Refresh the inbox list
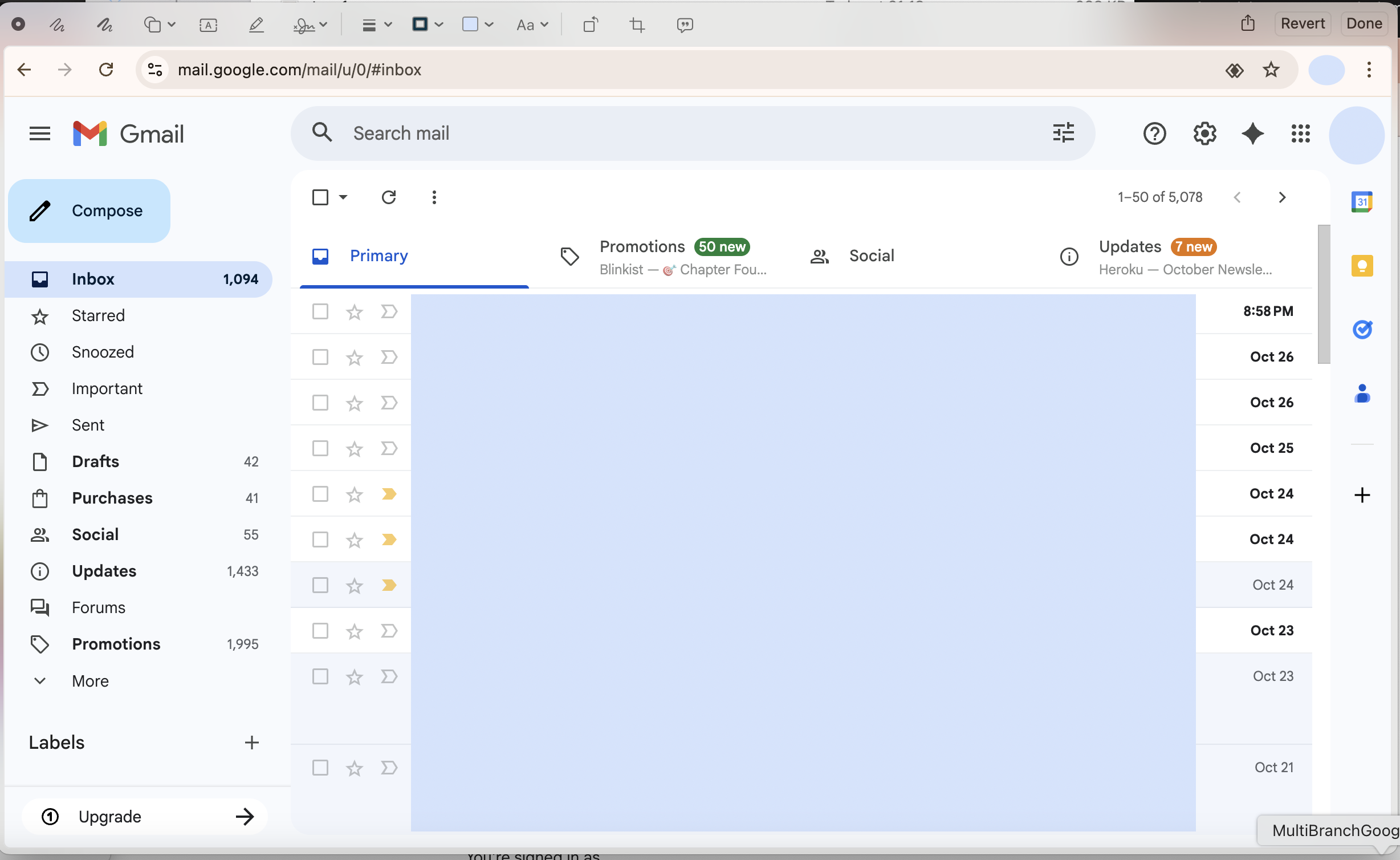This screenshot has width=1400, height=860. [389, 197]
